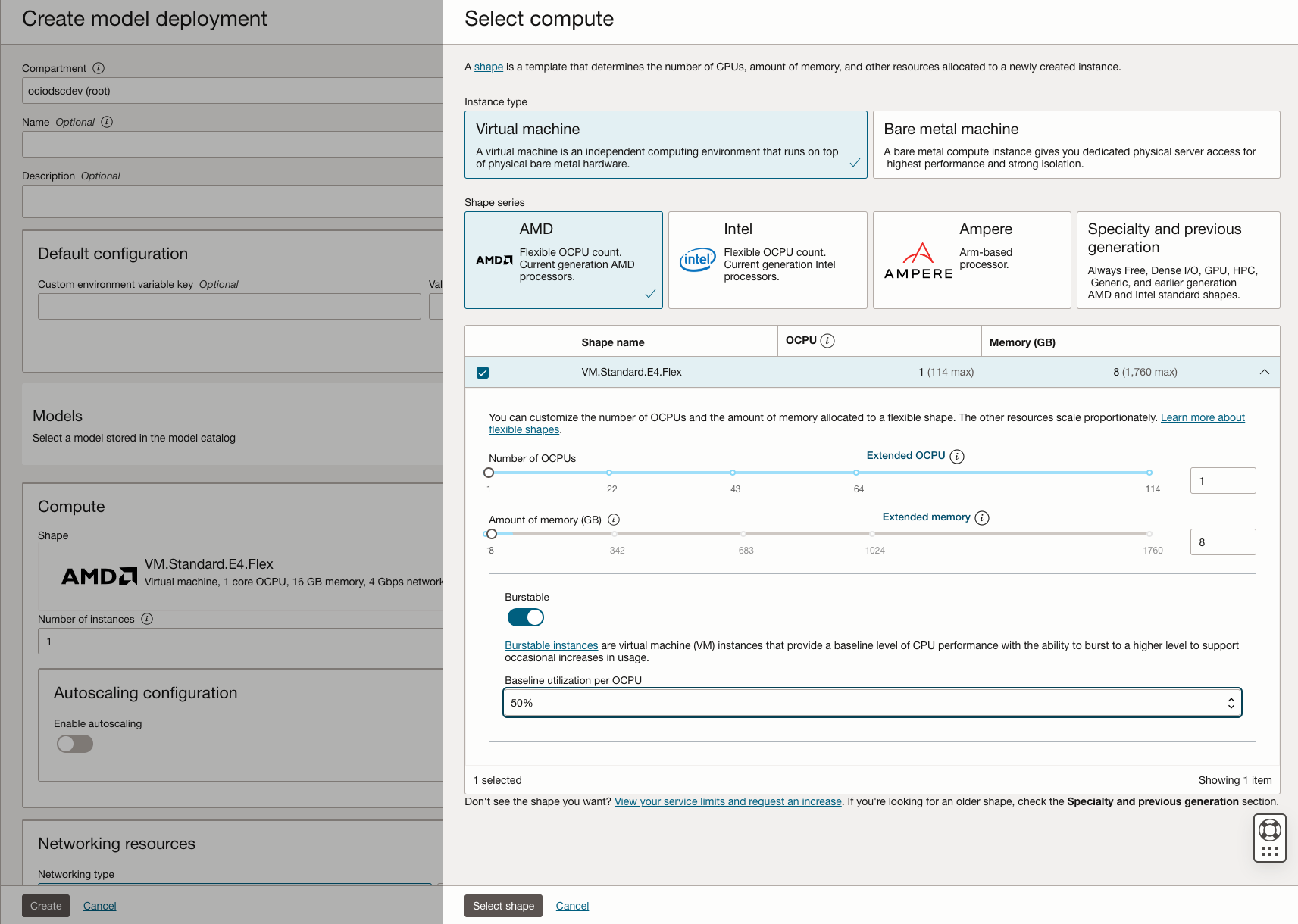This screenshot has width=1298, height=924.
Task: Open the help lifebuoy widget icon
Action: tap(1269, 830)
